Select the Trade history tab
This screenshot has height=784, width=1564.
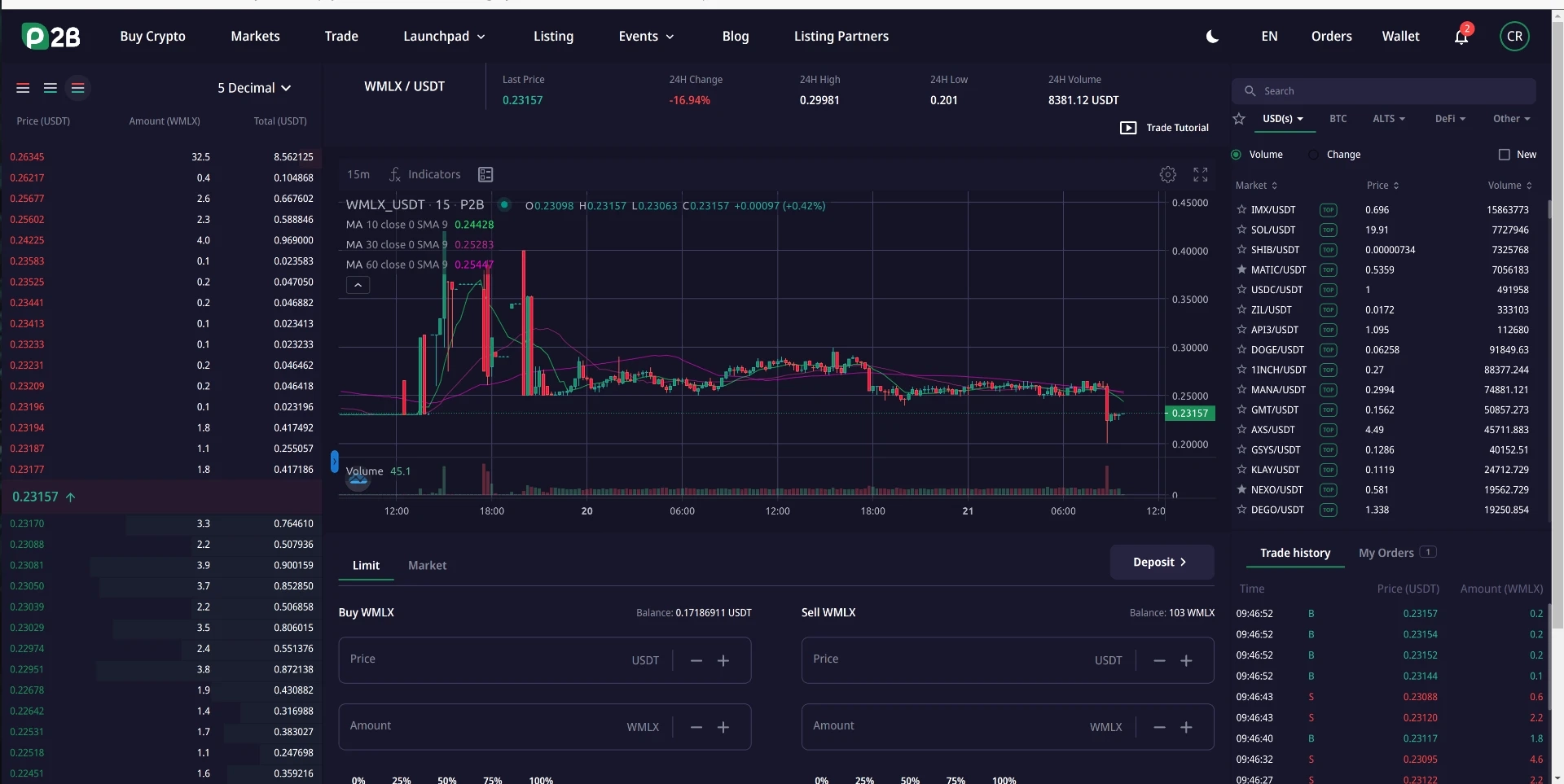click(x=1295, y=553)
